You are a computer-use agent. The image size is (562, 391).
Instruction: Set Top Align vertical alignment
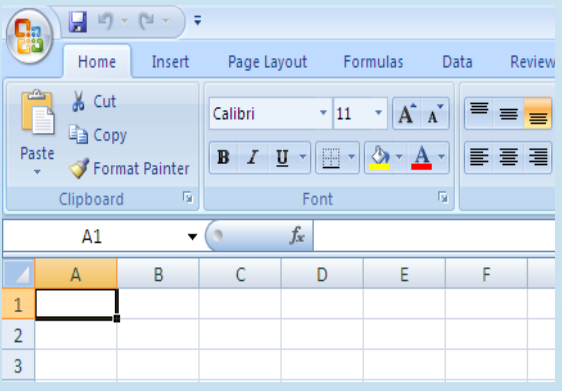pos(479,113)
